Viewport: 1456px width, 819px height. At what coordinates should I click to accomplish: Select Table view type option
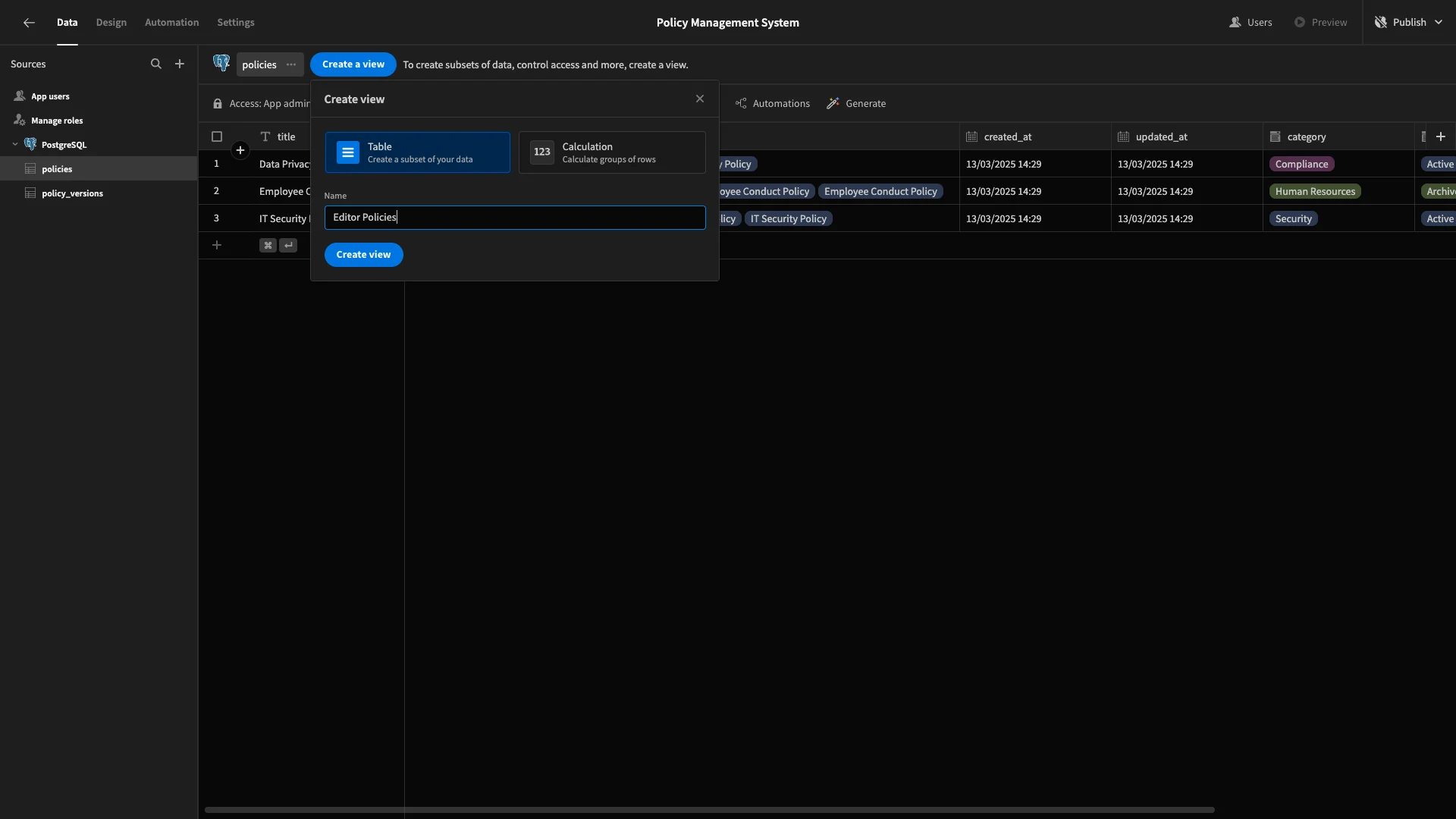pos(418,152)
